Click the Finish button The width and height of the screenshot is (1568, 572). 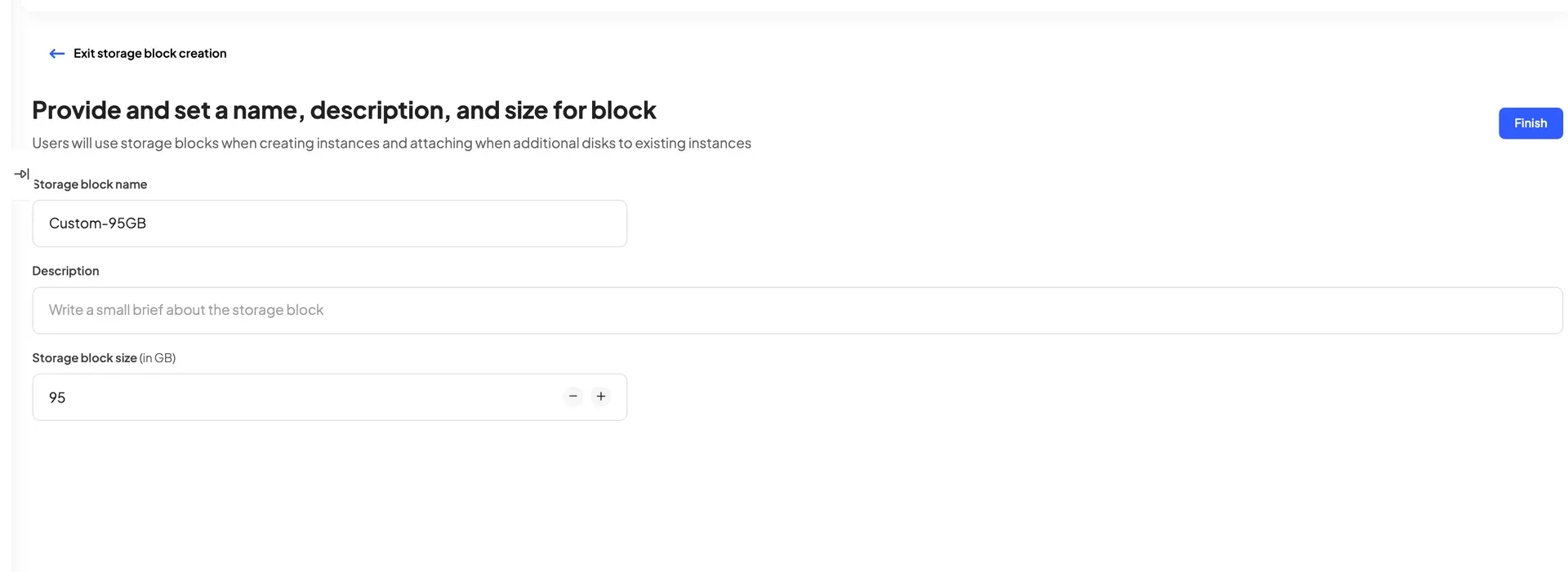click(1530, 122)
